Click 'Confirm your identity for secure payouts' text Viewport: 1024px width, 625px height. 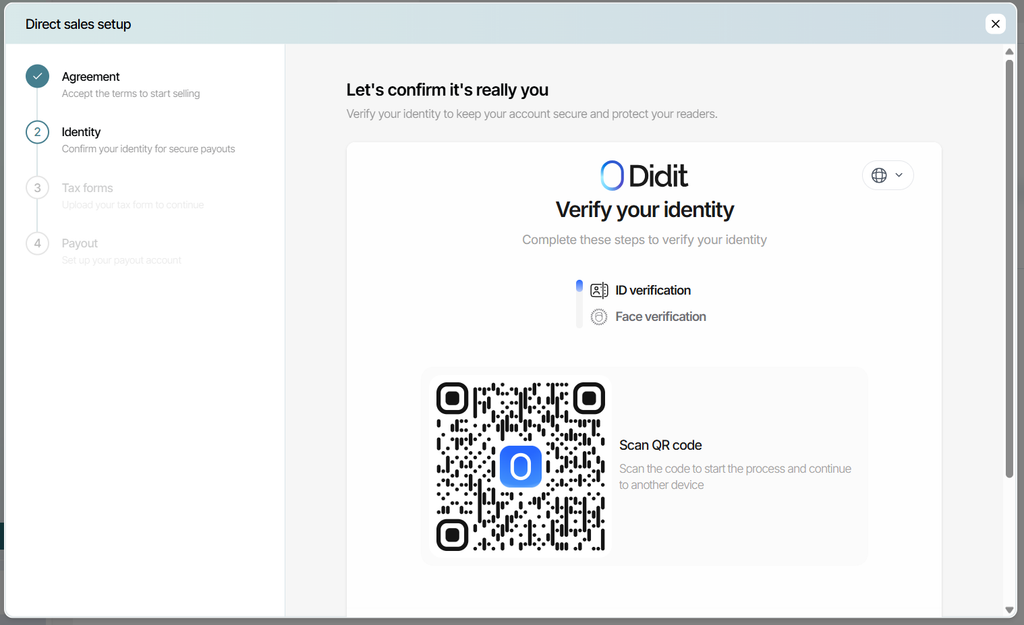coord(148,149)
